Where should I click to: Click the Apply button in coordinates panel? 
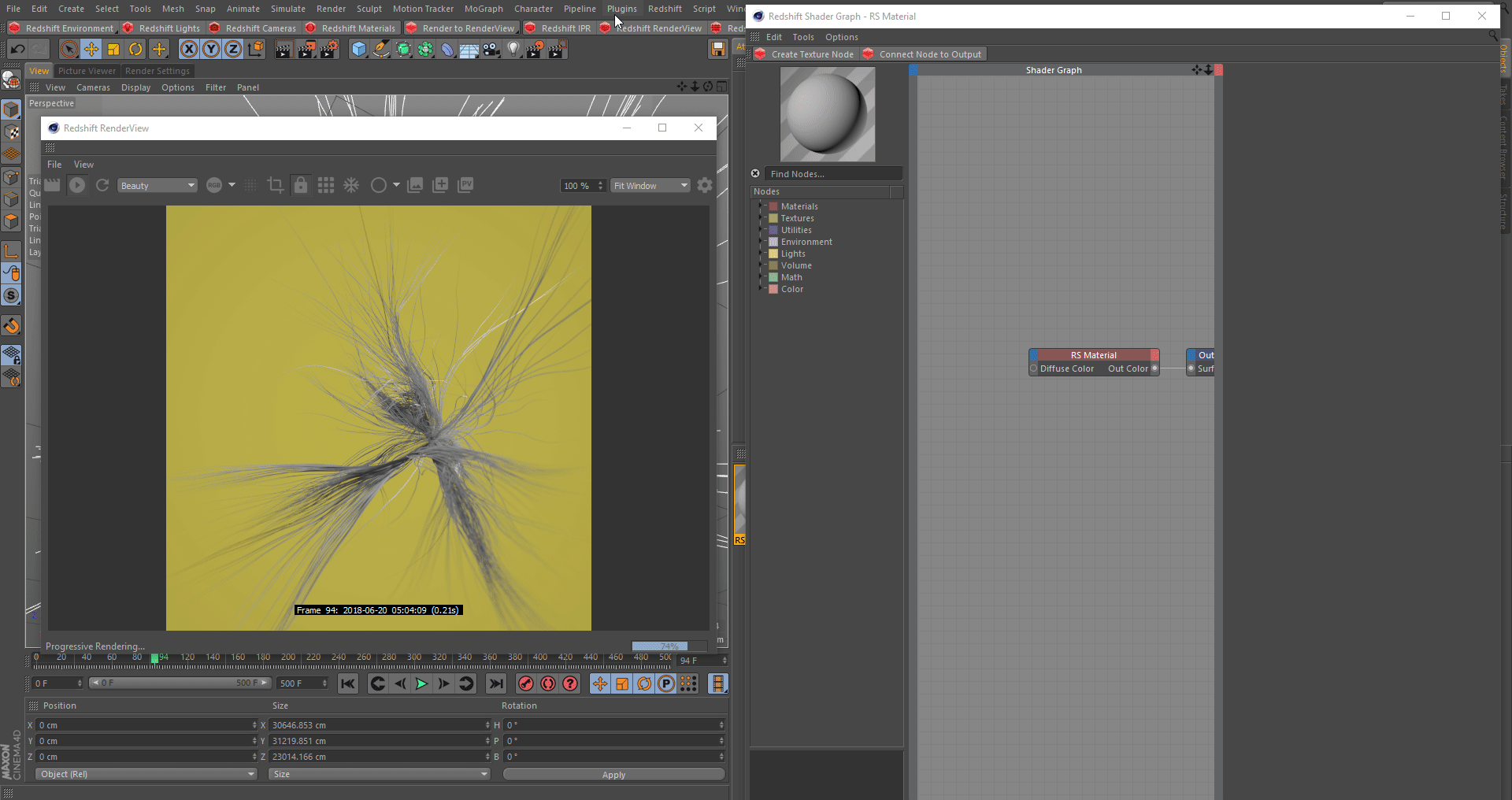(613, 775)
